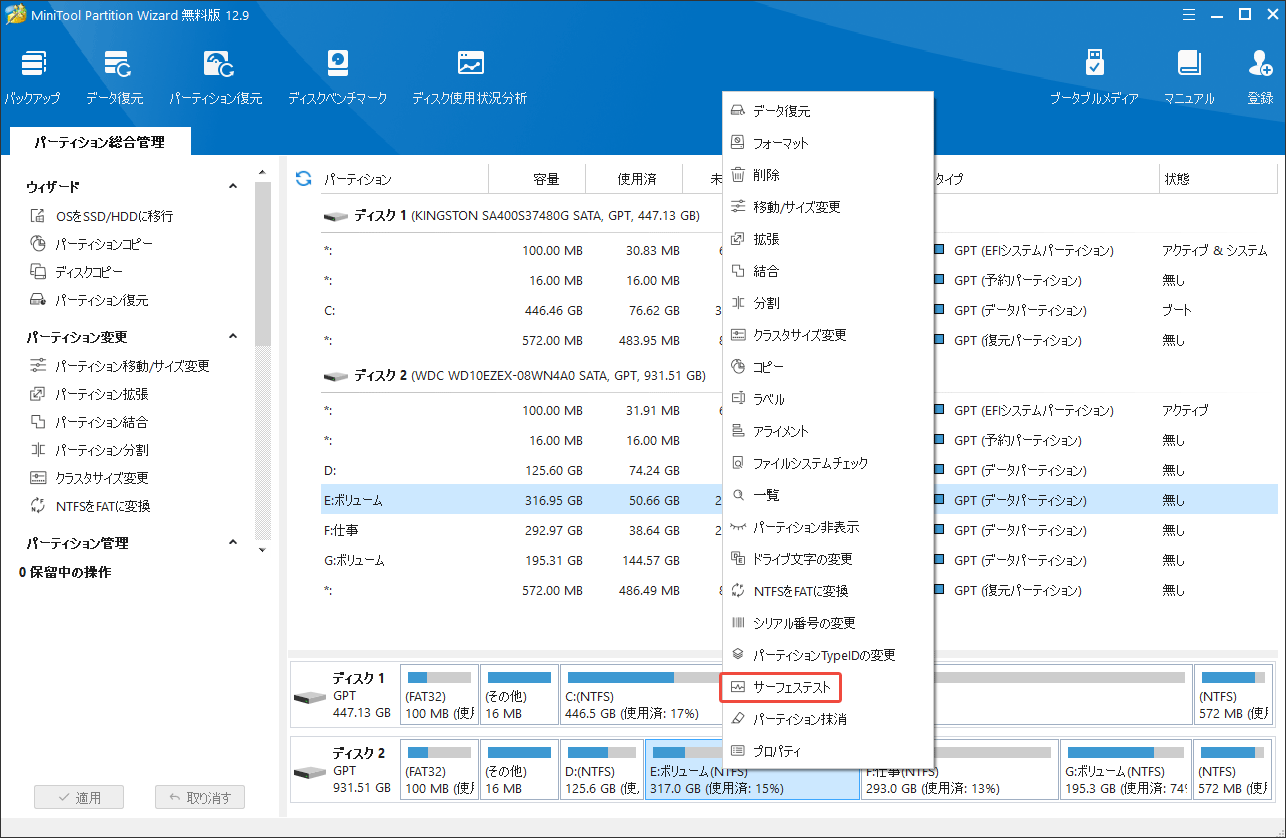This screenshot has width=1286, height=838.
Task: Select シリアル番号の変更 in context menu
Action: click(x=828, y=623)
